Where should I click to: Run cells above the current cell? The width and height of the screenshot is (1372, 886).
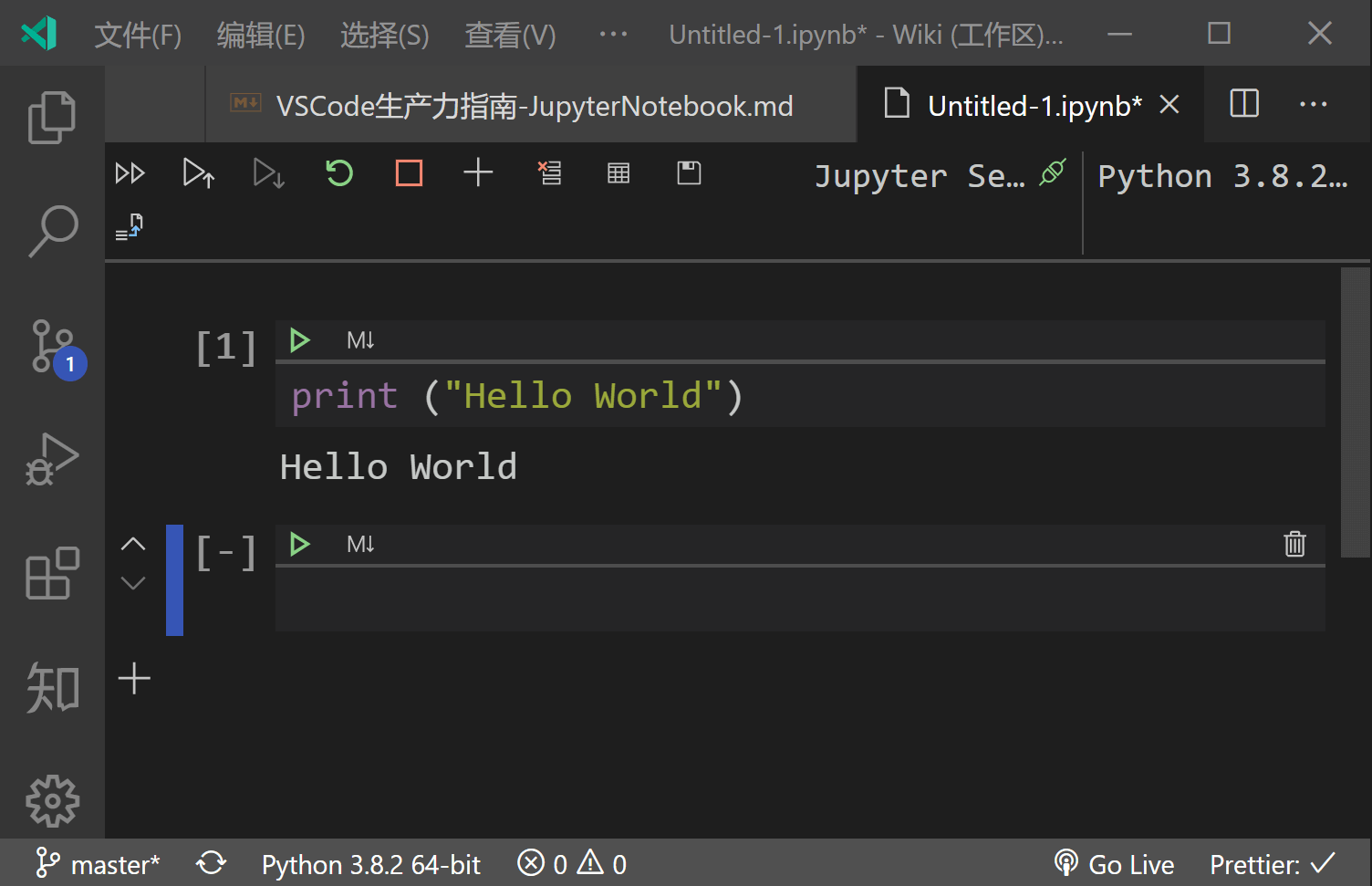point(199,173)
